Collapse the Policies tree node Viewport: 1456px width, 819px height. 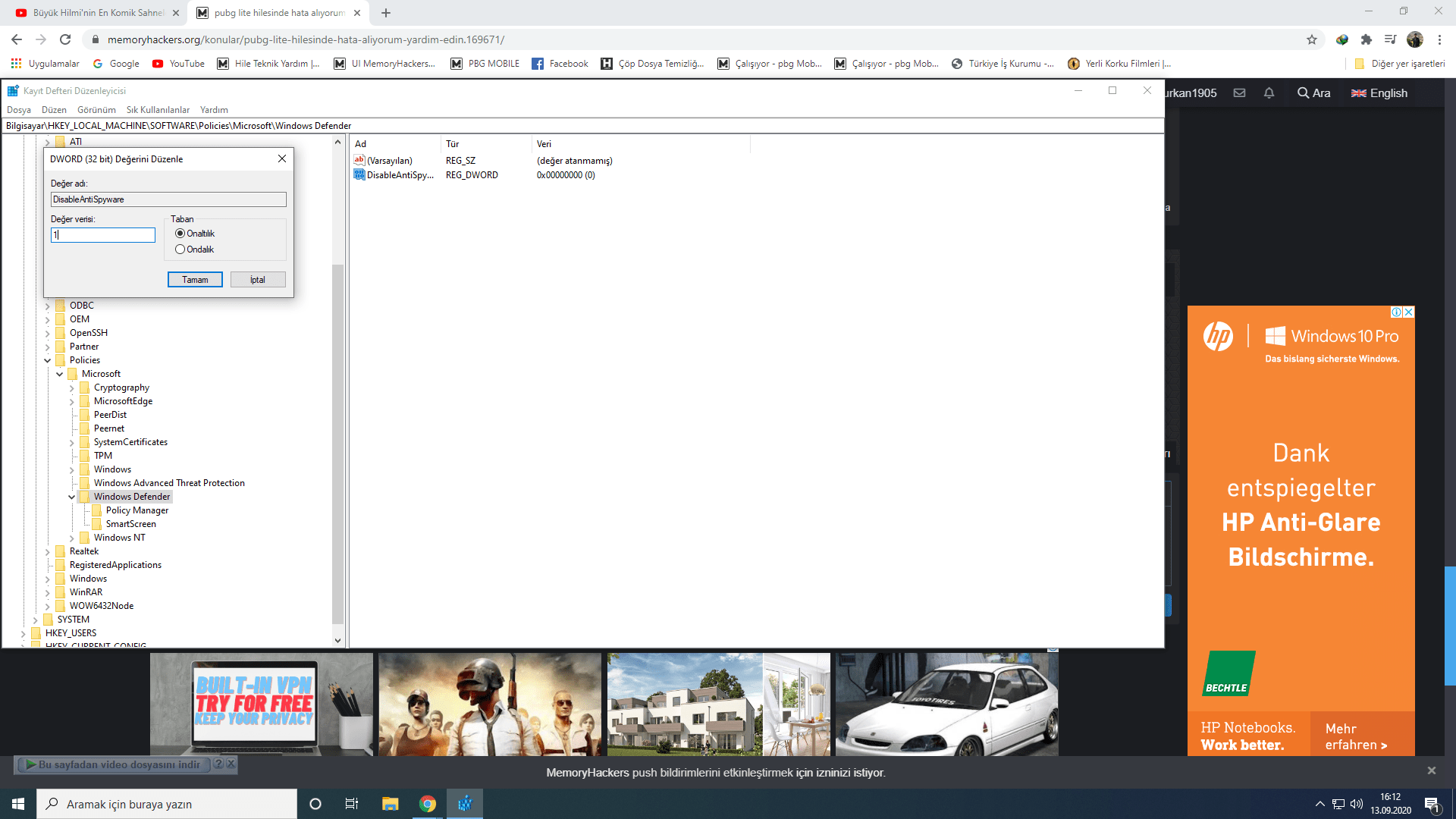tap(47, 360)
